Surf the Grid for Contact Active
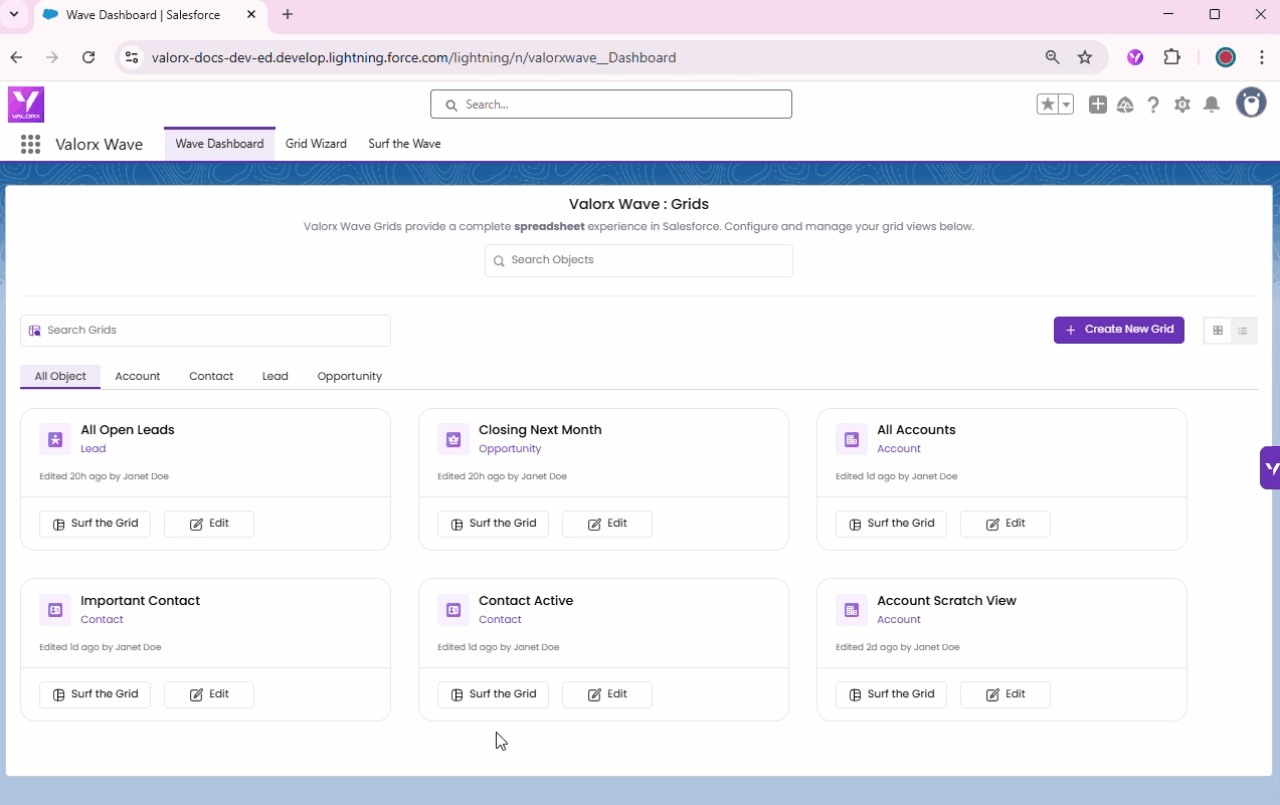Viewport: 1280px width, 805px height. (493, 695)
